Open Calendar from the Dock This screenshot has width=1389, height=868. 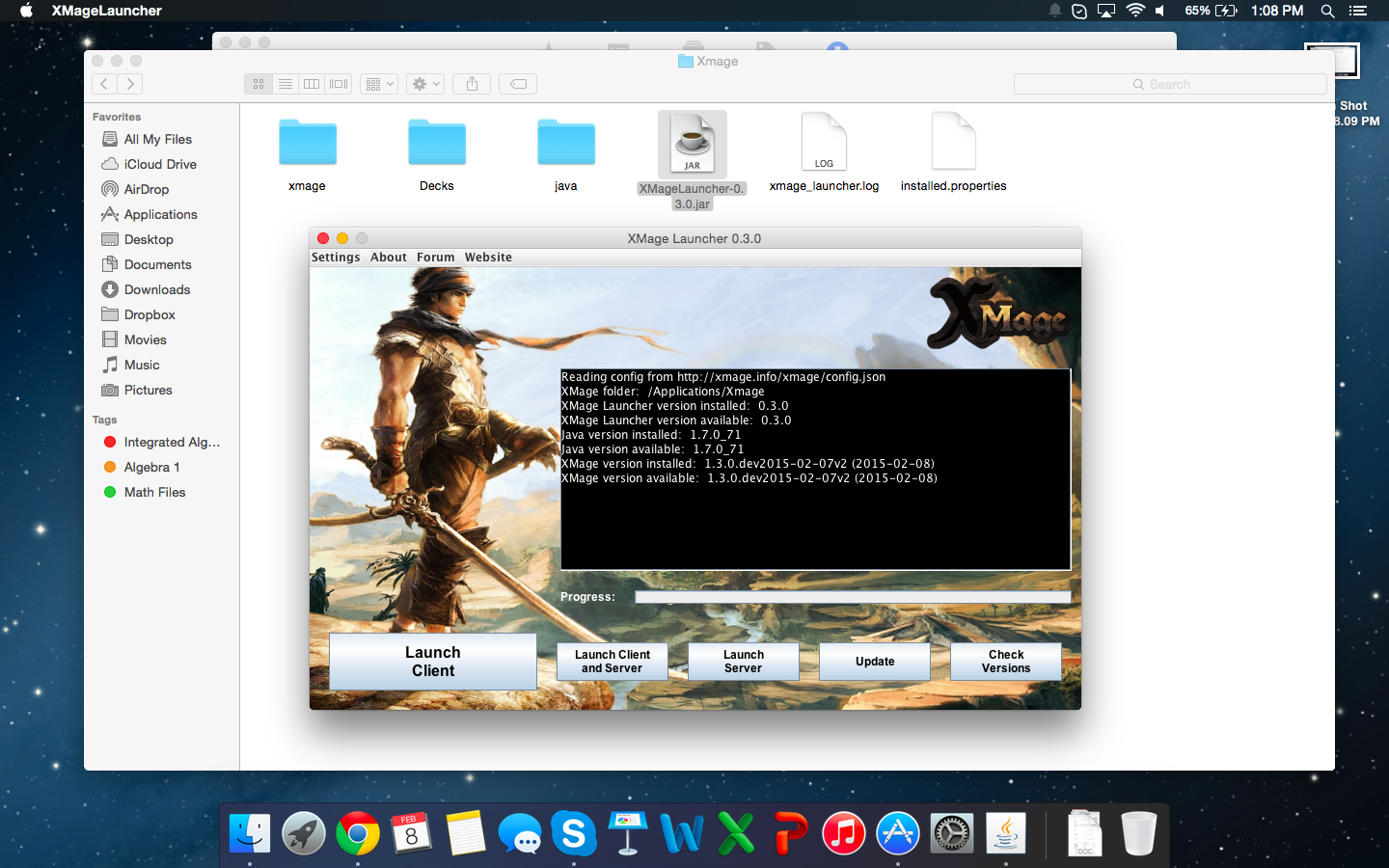[x=412, y=833]
